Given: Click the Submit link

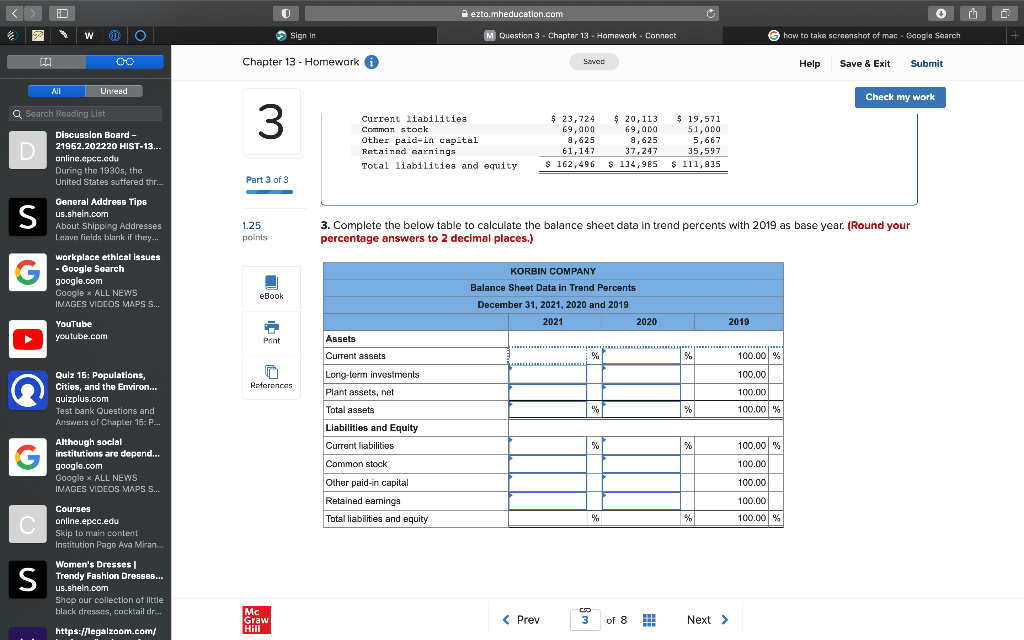Looking at the screenshot, I should [x=927, y=63].
